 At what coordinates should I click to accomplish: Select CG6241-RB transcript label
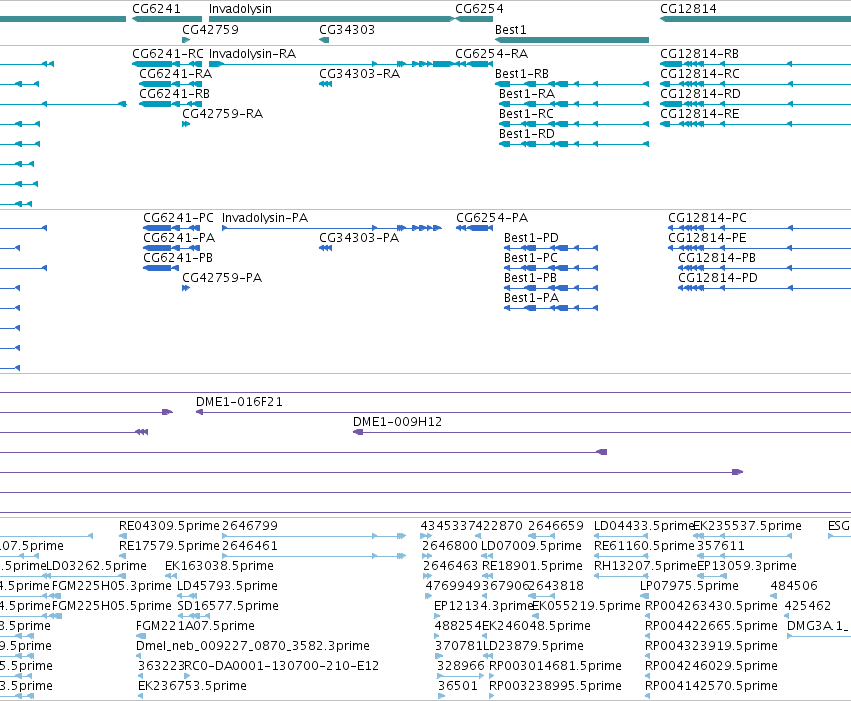[x=175, y=94]
